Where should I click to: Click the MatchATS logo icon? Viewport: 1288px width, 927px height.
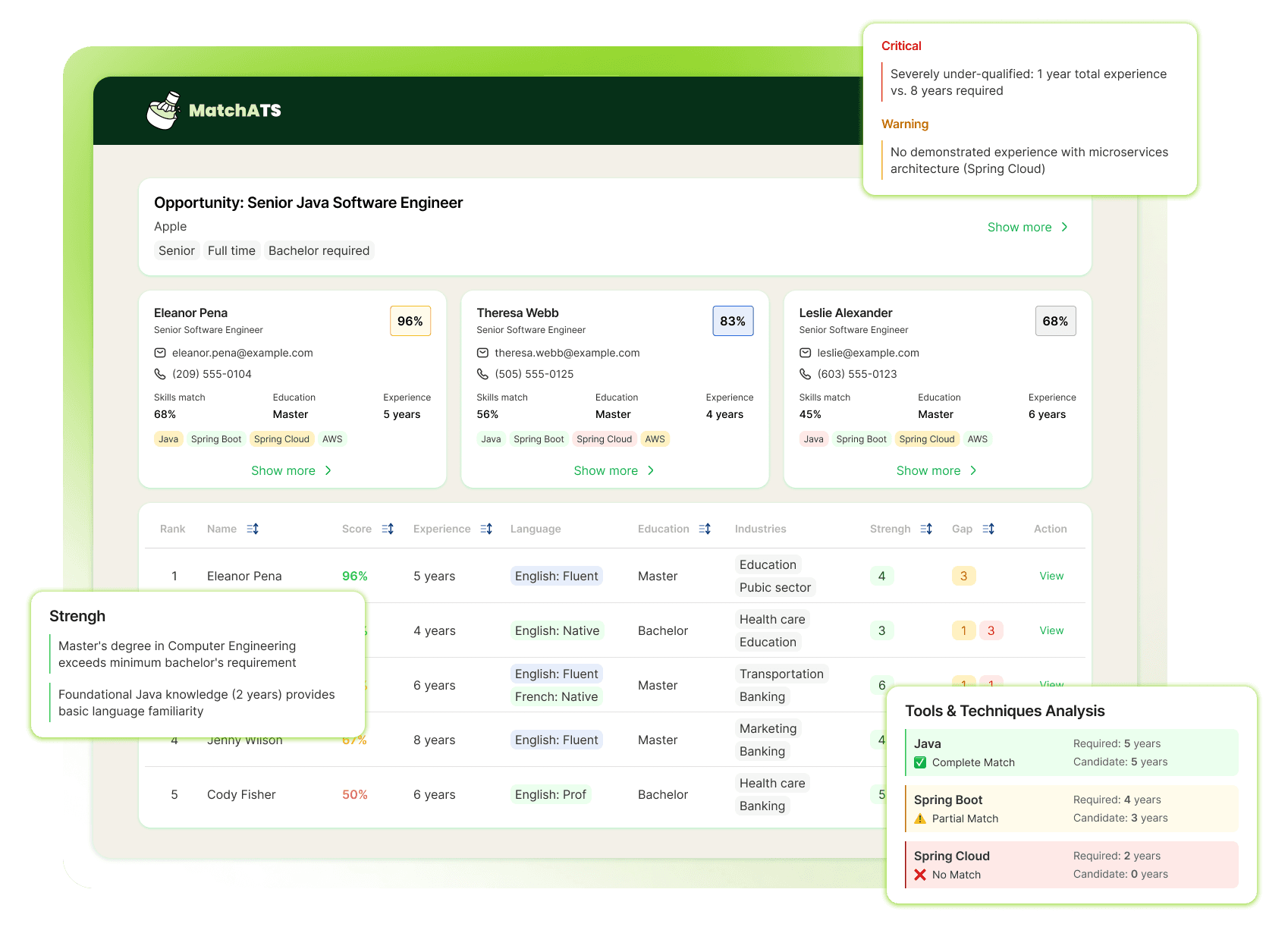click(162, 110)
